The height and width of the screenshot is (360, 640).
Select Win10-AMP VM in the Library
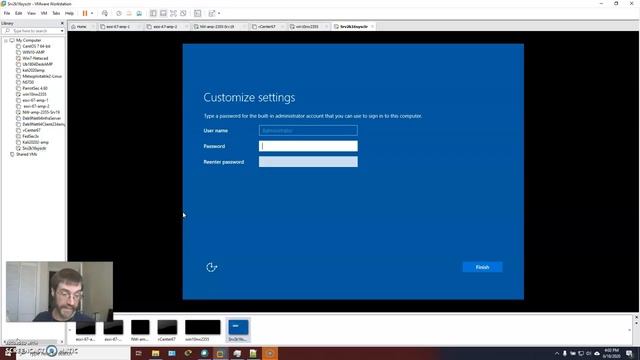click(33, 52)
